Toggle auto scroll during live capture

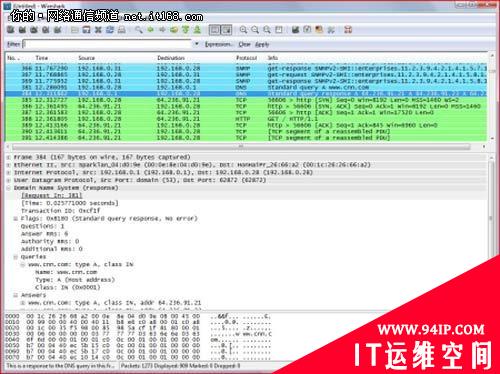coord(226,30)
